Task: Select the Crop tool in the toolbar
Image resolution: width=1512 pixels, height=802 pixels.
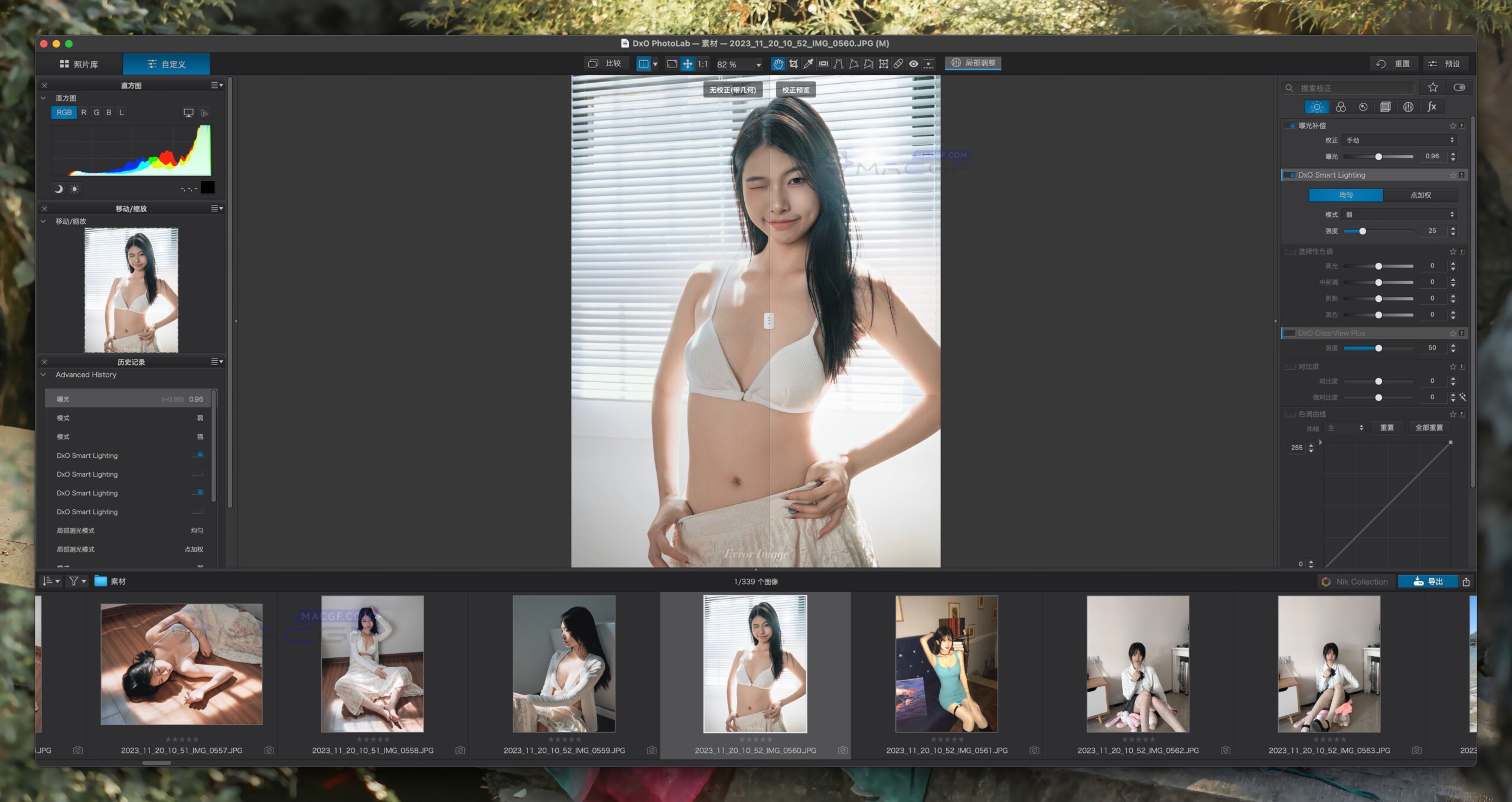Action: (793, 64)
